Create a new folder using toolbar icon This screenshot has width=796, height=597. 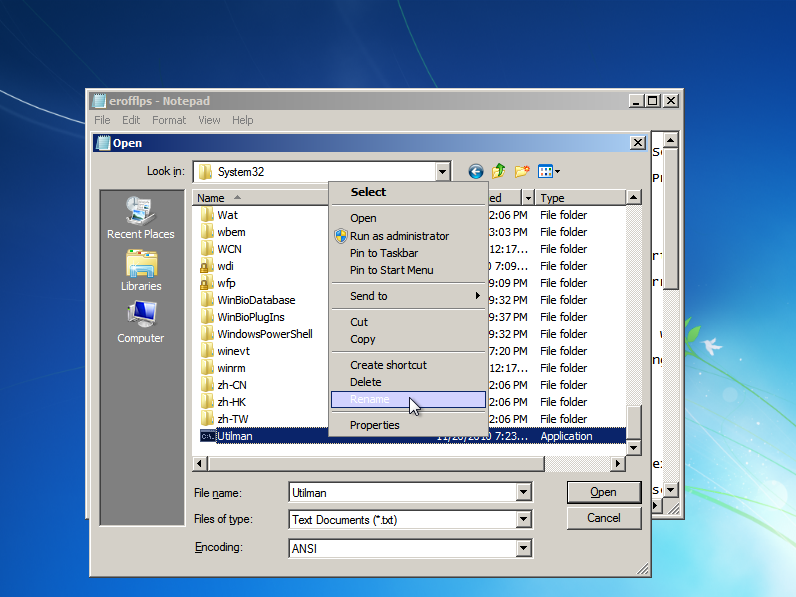click(521, 172)
